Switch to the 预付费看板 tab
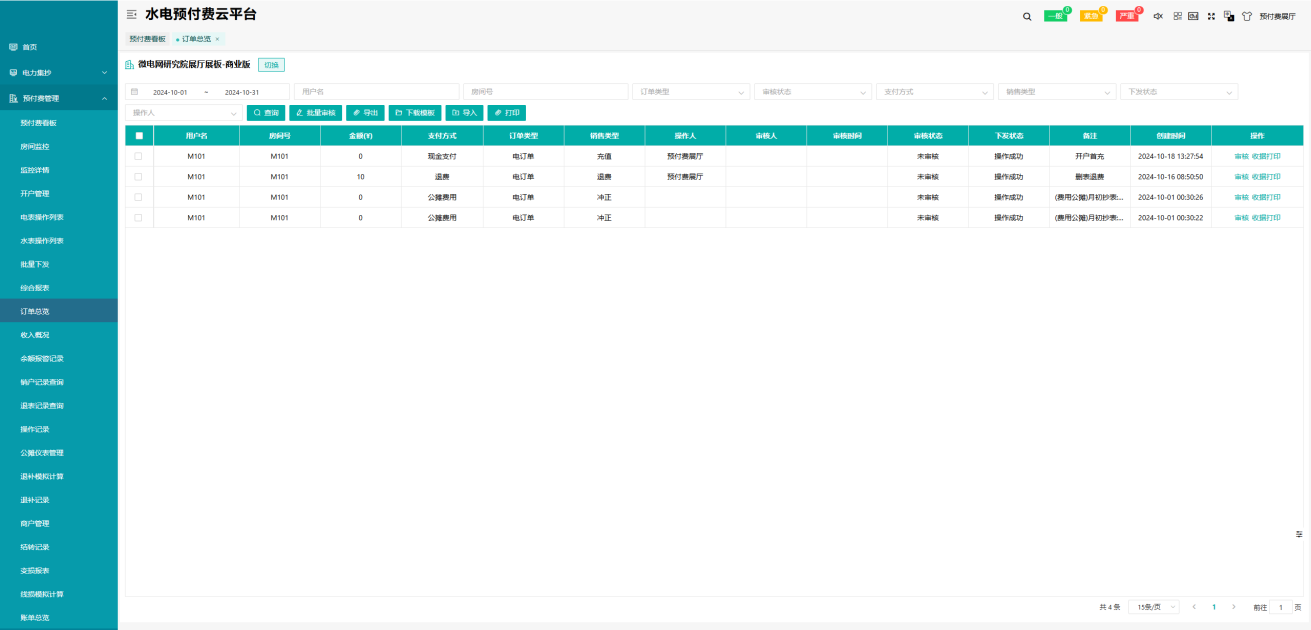Viewport: 1311px width, 630px height. pyautogui.click(x=147, y=39)
